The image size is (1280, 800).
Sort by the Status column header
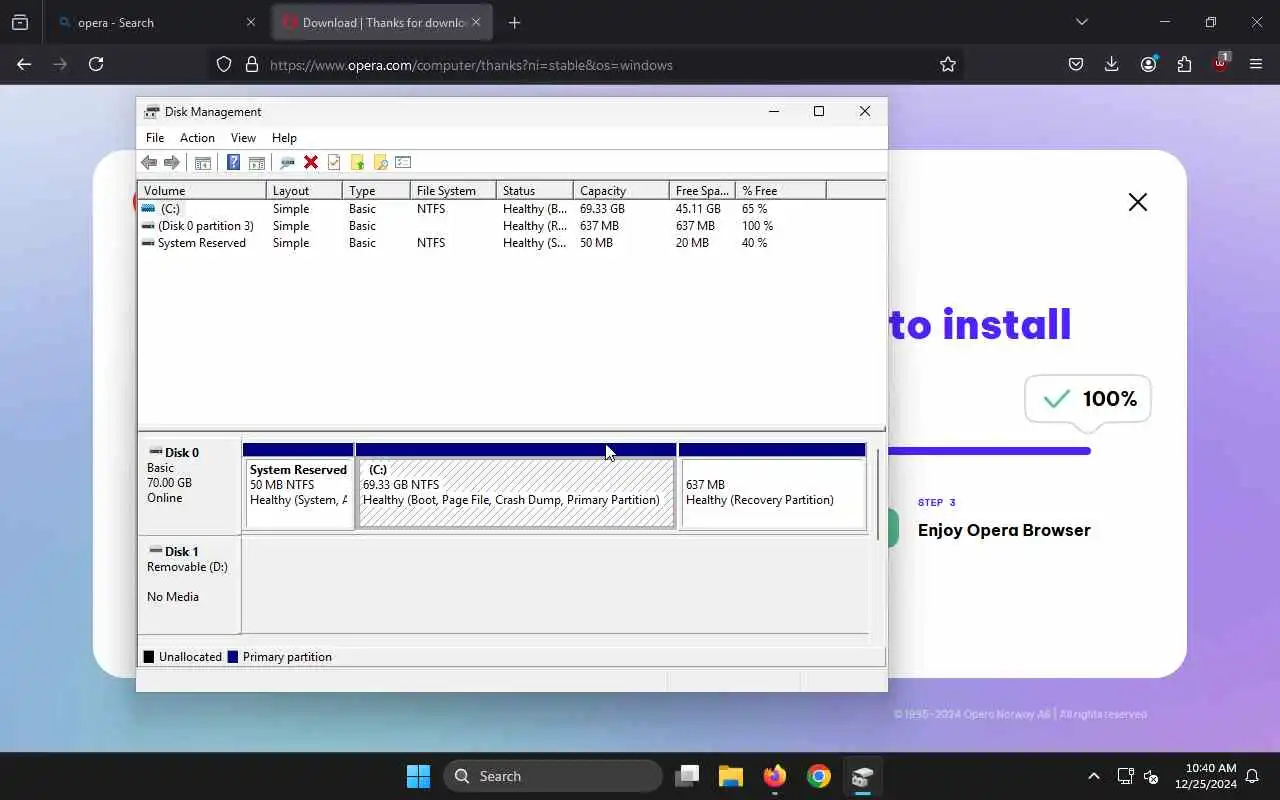click(535, 190)
